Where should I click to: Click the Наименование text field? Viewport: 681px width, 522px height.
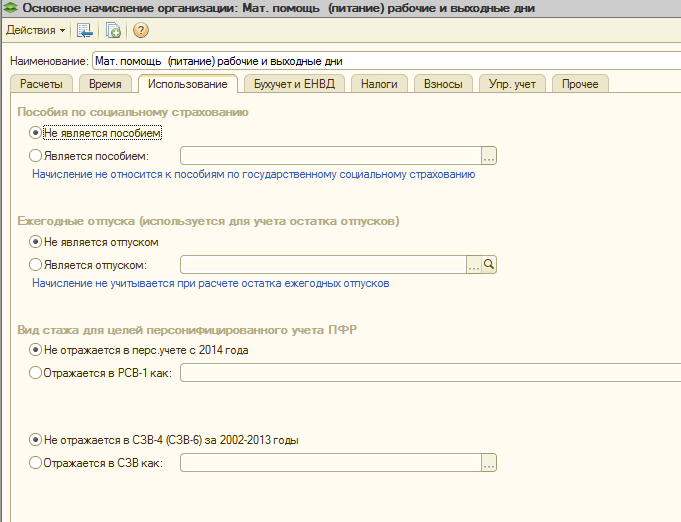pyautogui.click(x=385, y=61)
